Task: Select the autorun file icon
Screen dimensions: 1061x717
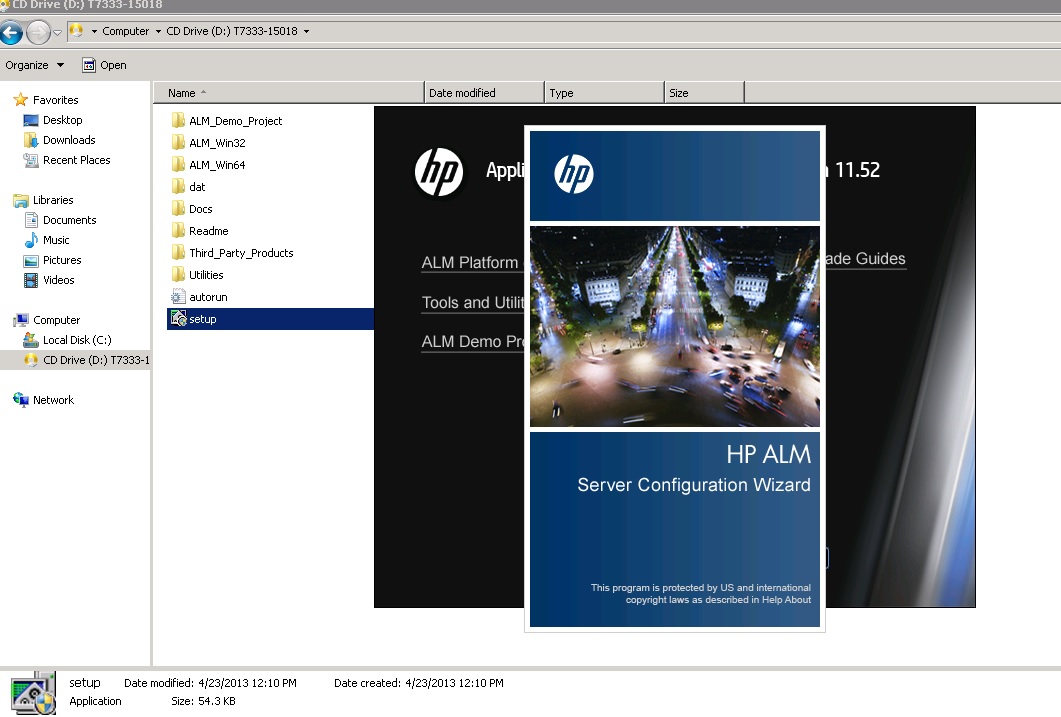Action: [x=178, y=297]
